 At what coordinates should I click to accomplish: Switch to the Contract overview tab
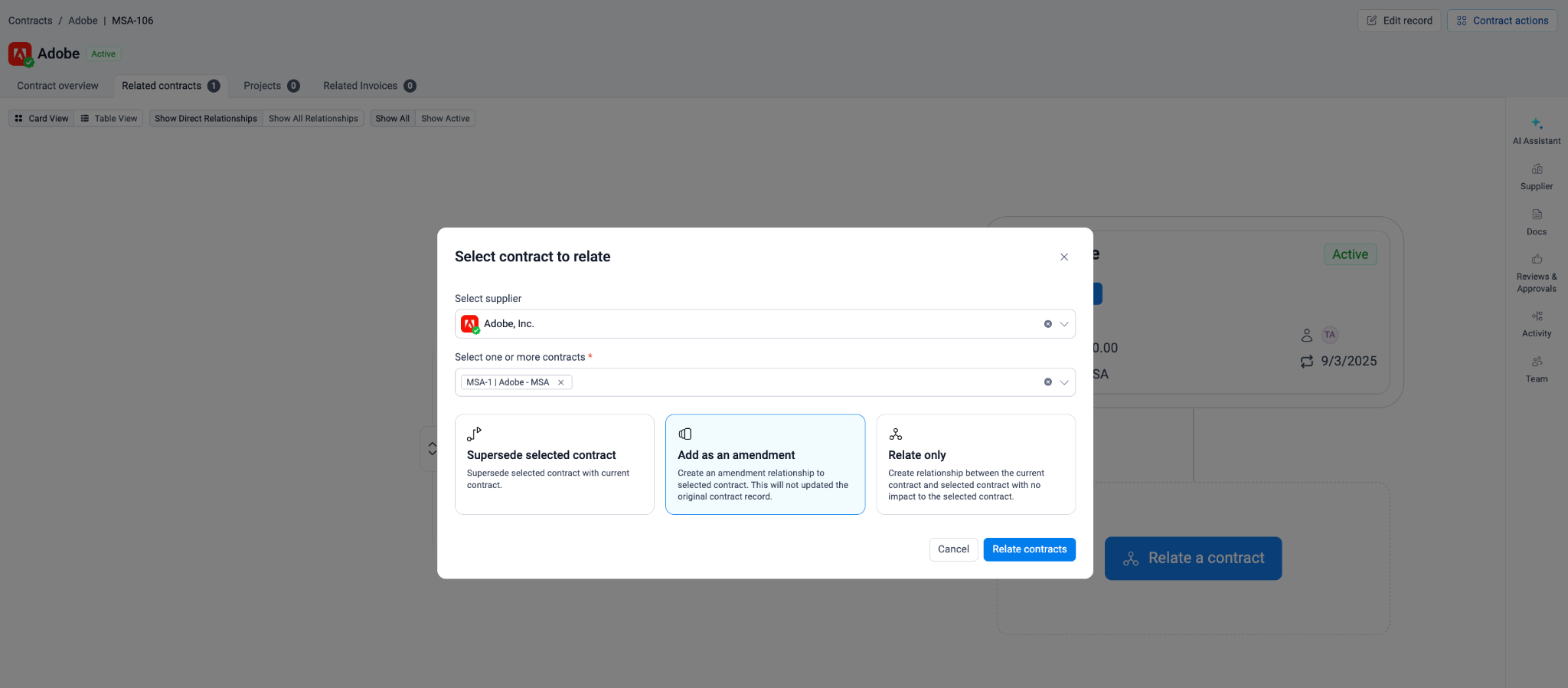(x=57, y=86)
